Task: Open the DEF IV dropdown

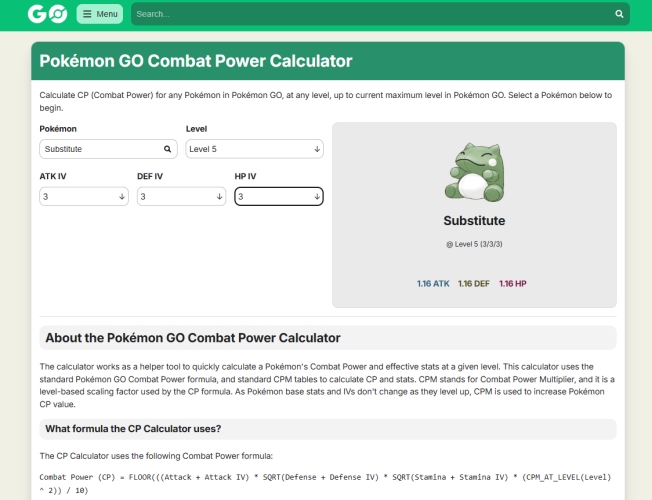Action: point(181,196)
